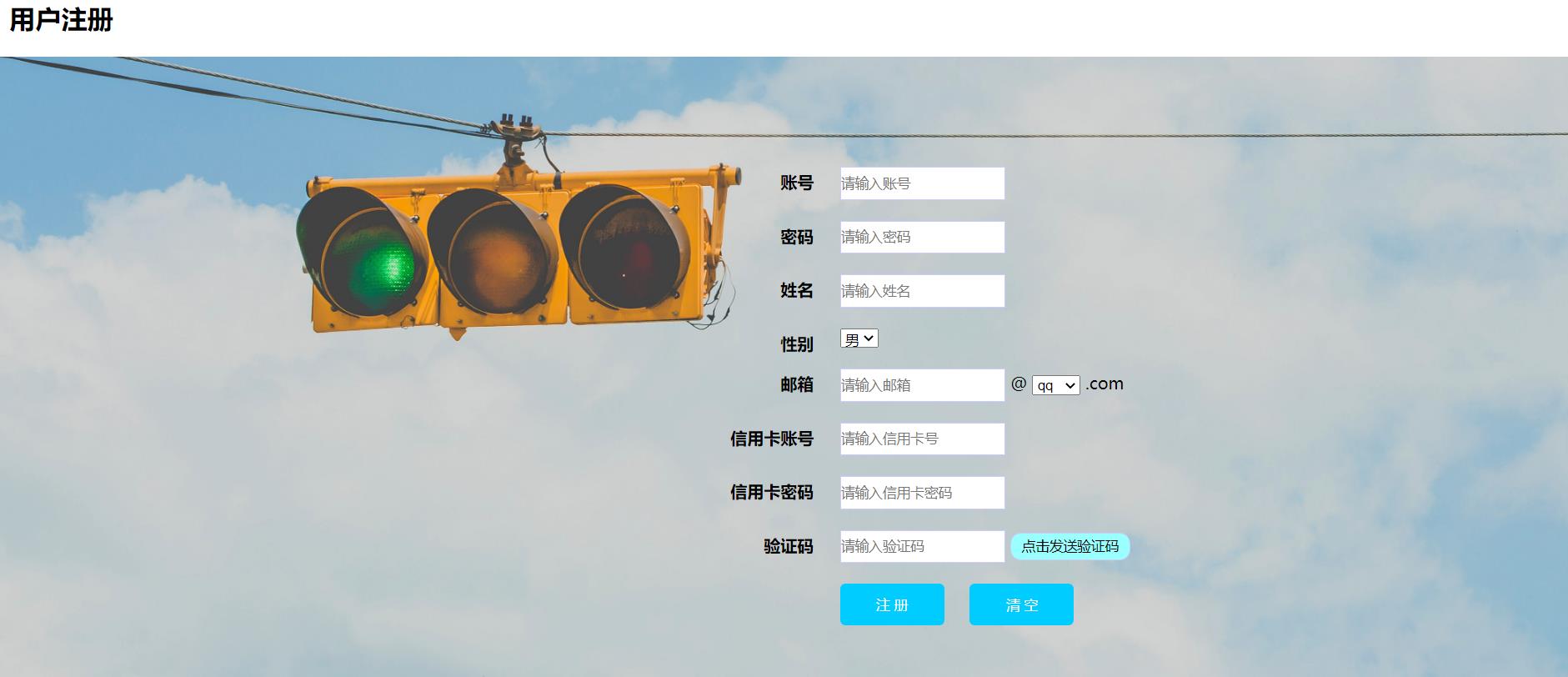Click the .com suffix text
Screen dimensions: 1568x677
click(1105, 384)
